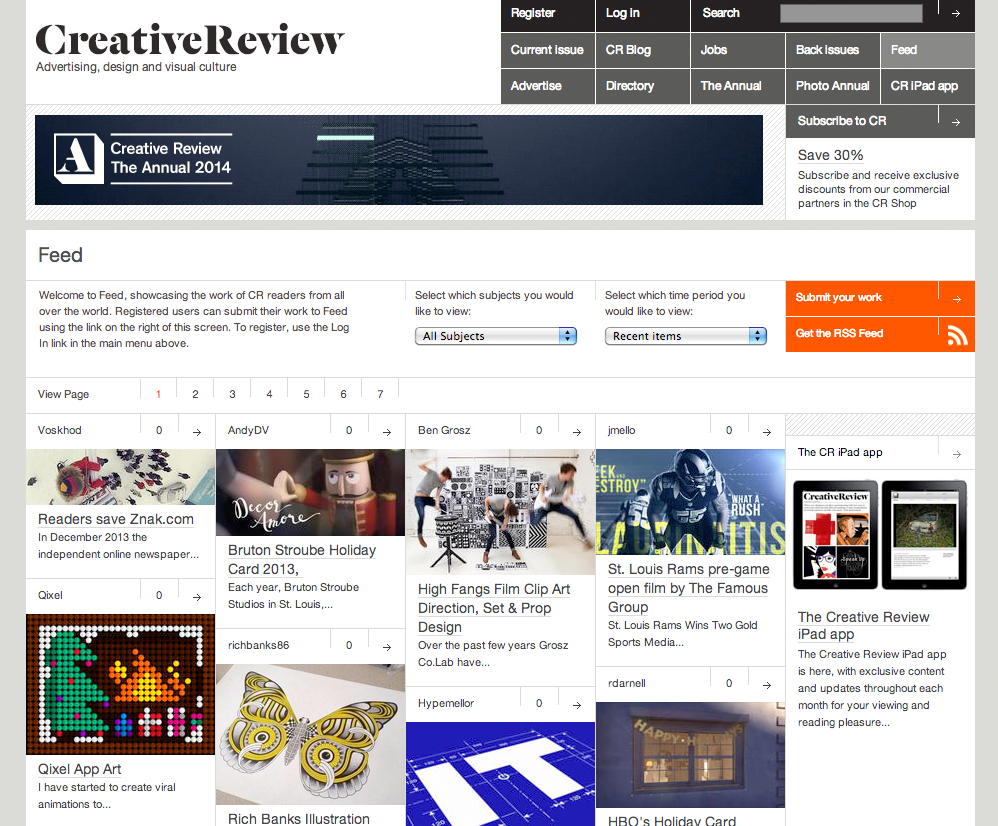Open the butterfly illustration thumbnail
998x826 pixels.
coord(310,735)
